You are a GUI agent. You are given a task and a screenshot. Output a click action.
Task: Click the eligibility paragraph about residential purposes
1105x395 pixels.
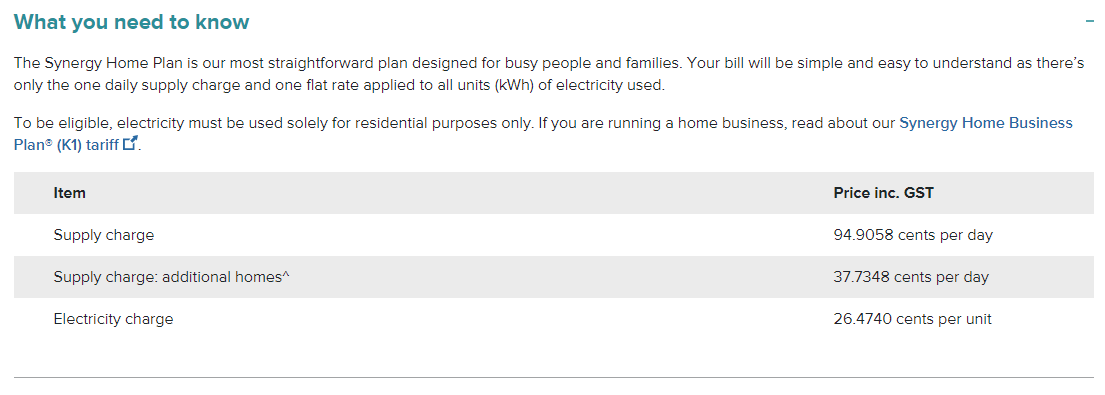(543, 134)
